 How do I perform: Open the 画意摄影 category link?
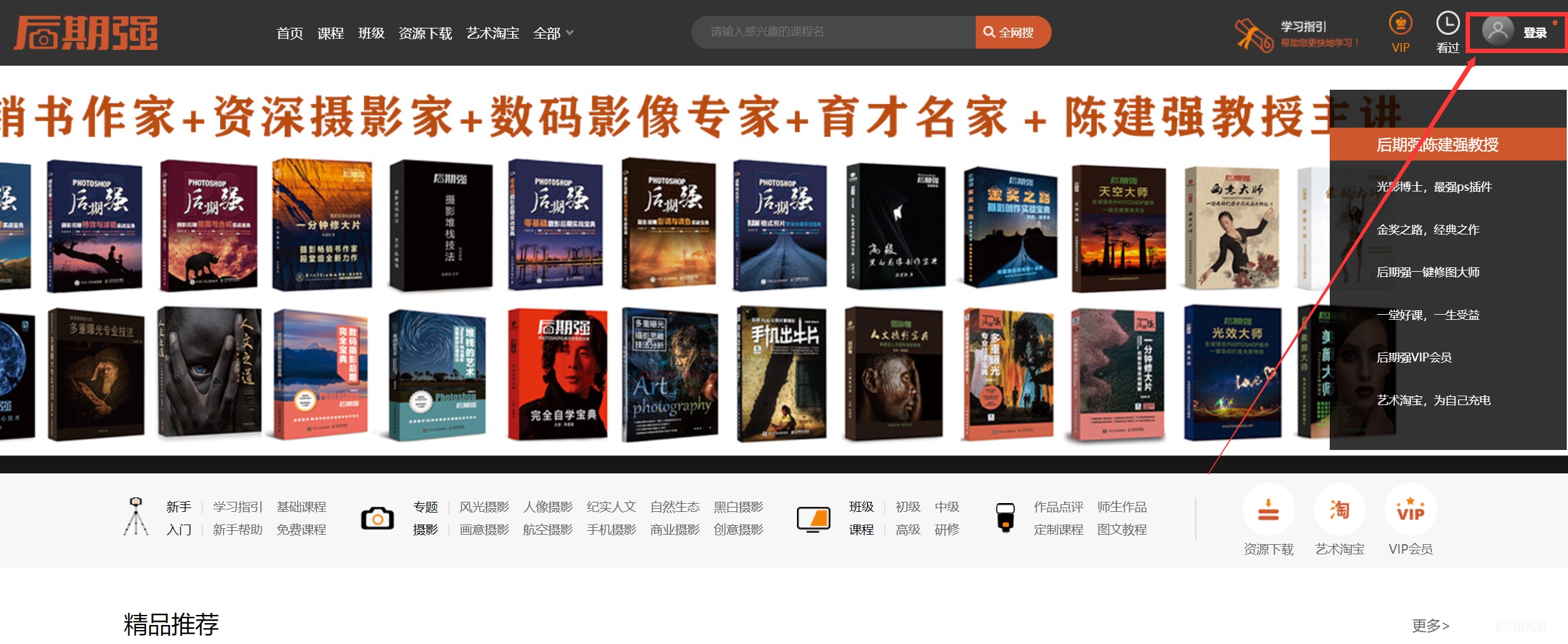click(484, 530)
